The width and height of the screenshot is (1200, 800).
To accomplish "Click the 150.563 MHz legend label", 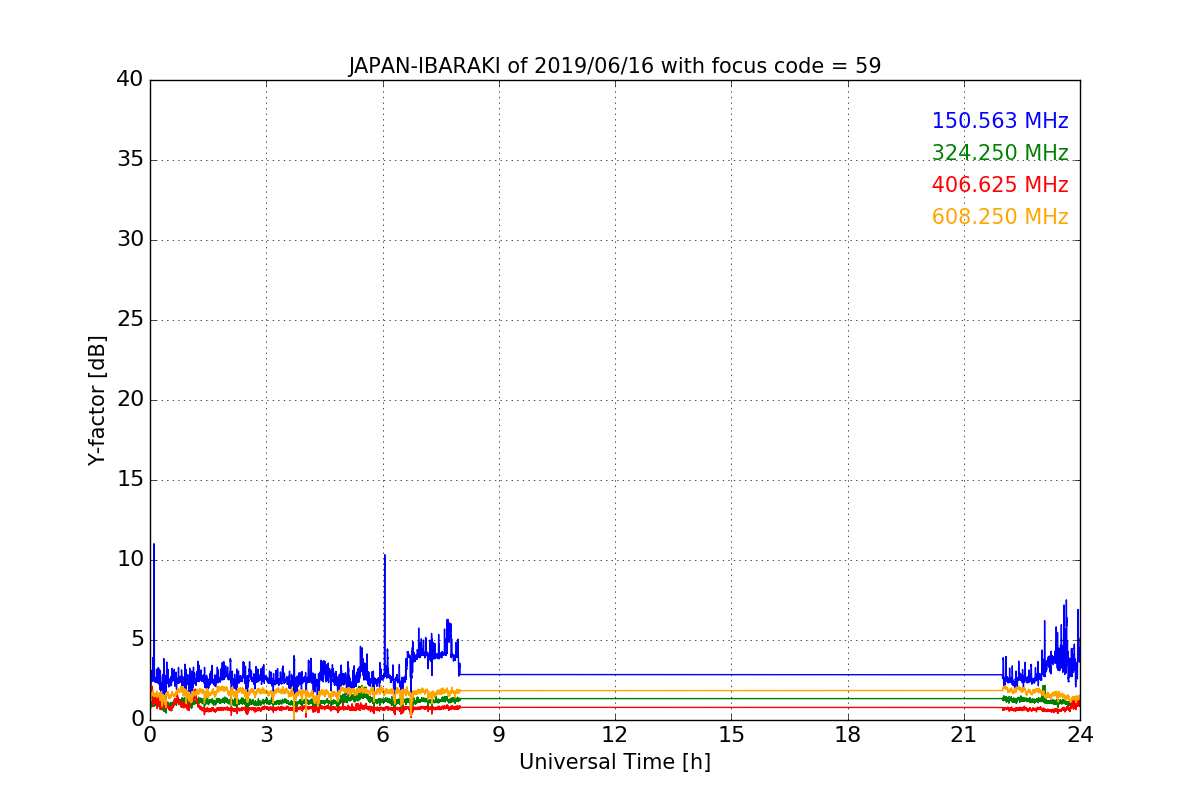I will click(1000, 121).
